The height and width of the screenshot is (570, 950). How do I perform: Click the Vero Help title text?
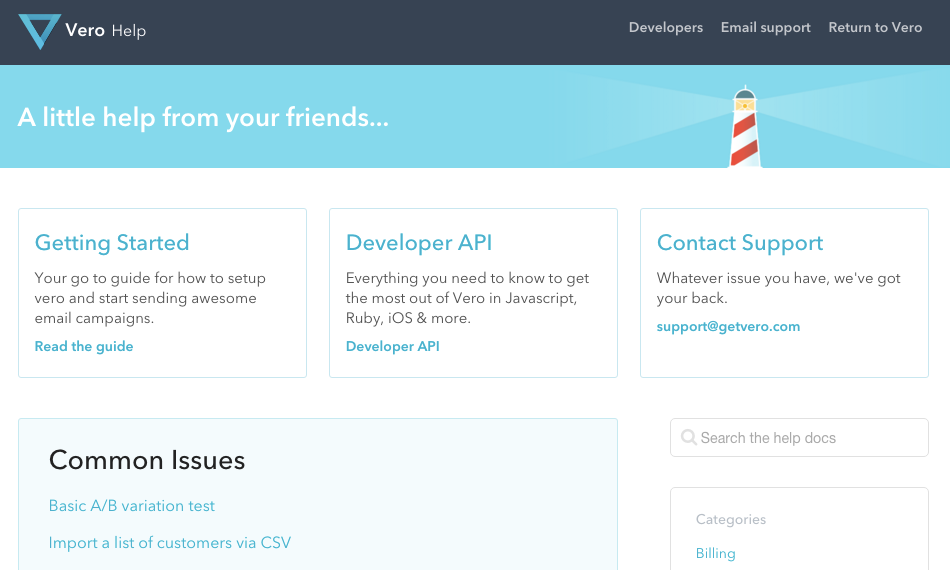(105, 30)
